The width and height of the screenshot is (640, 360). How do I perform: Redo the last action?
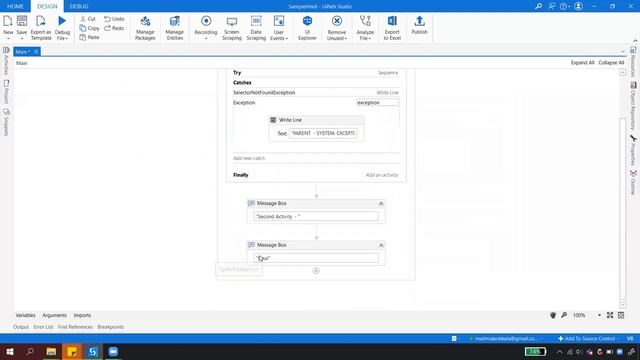pos(114,28)
